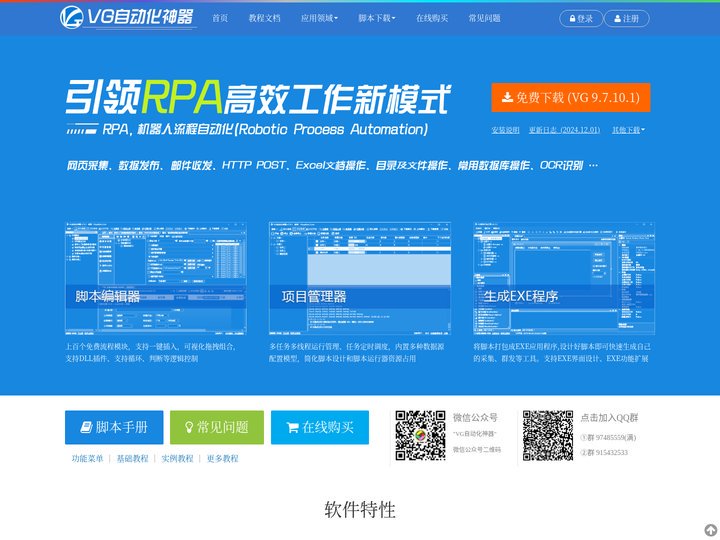Click the VG自动化神器 logo

(128, 17)
